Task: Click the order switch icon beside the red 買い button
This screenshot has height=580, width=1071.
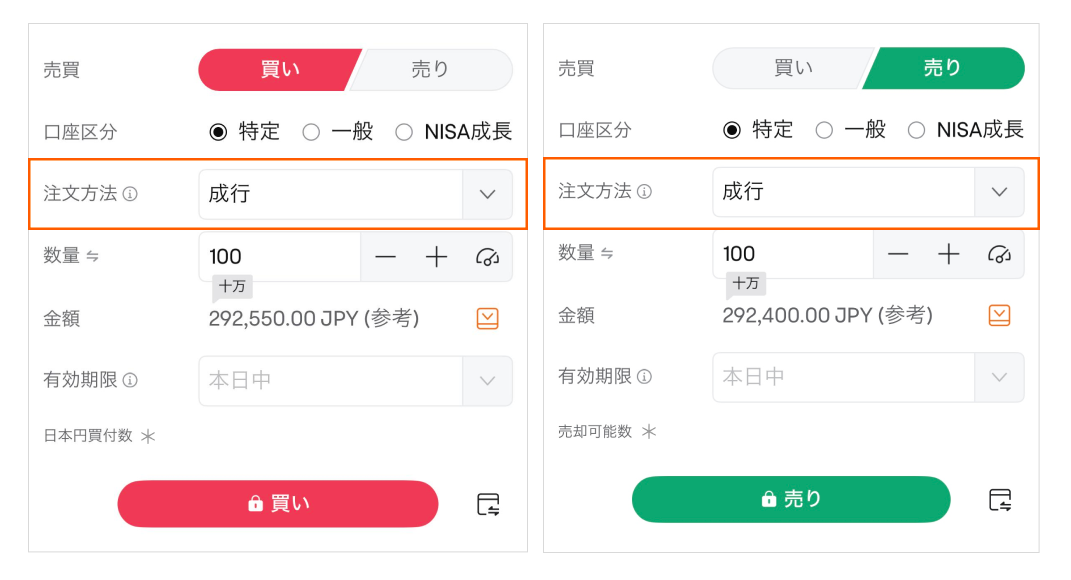Action: [x=488, y=504]
